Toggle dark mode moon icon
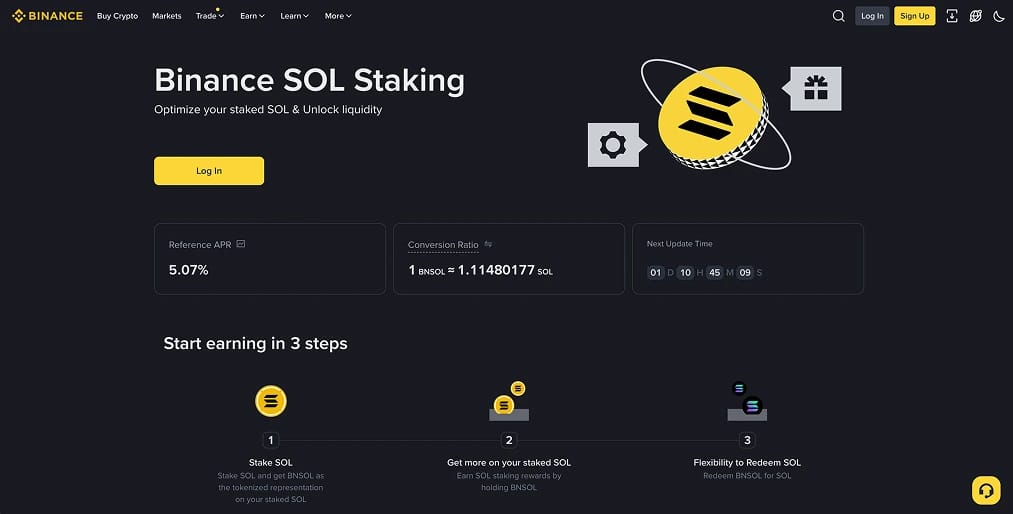 (999, 16)
